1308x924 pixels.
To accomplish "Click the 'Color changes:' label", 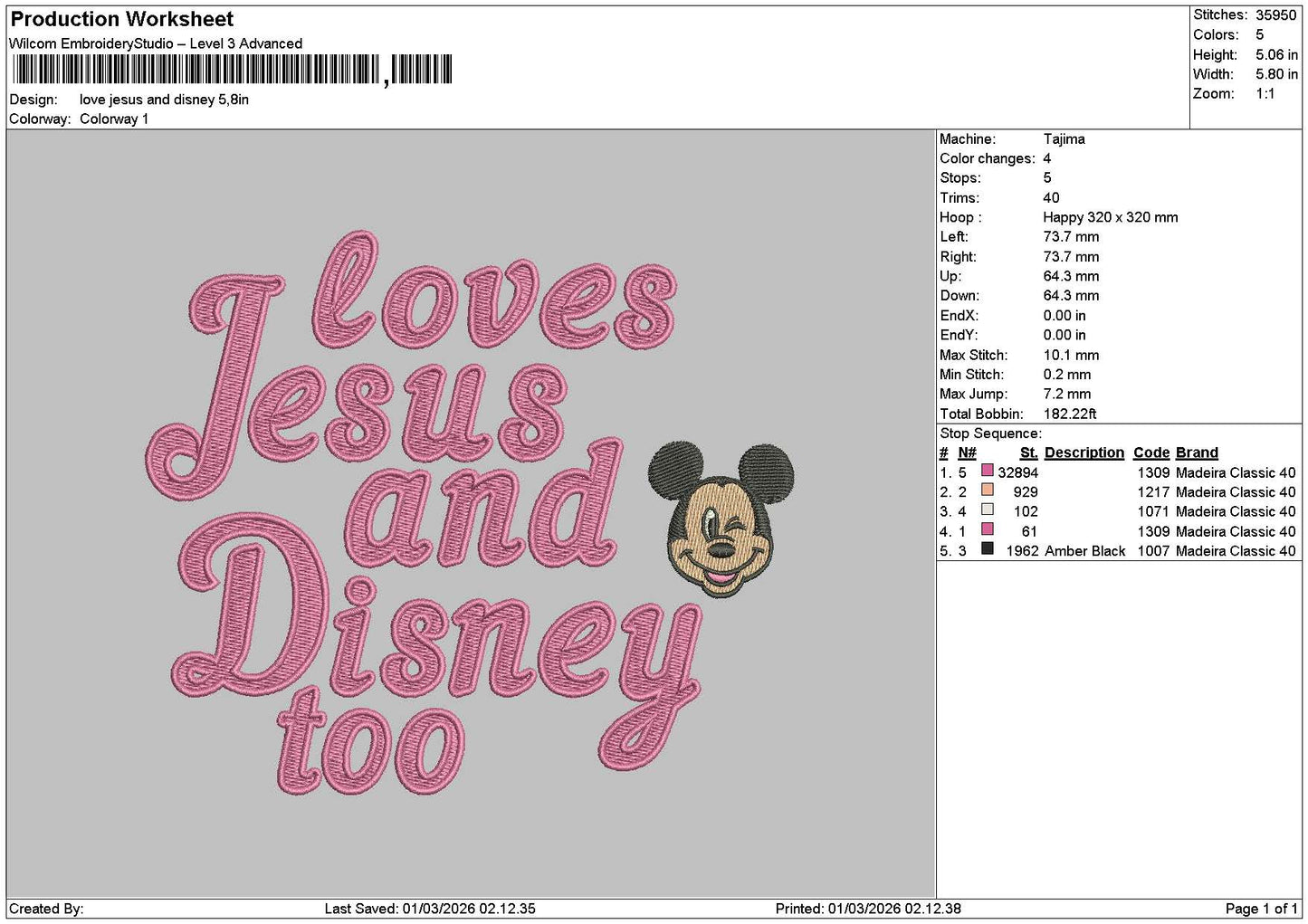I will pos(988,158).
